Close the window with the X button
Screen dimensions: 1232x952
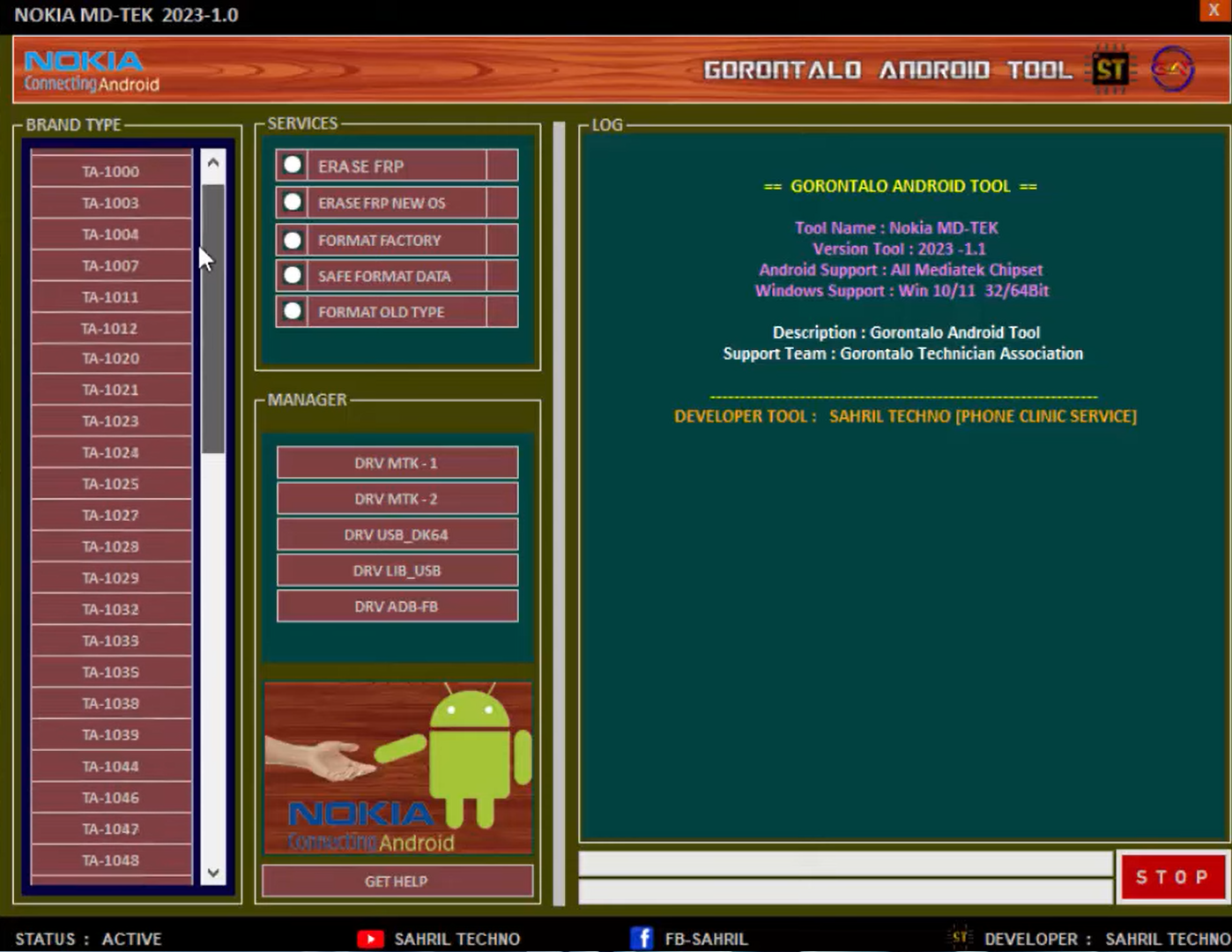click(x=1213, y=10)
